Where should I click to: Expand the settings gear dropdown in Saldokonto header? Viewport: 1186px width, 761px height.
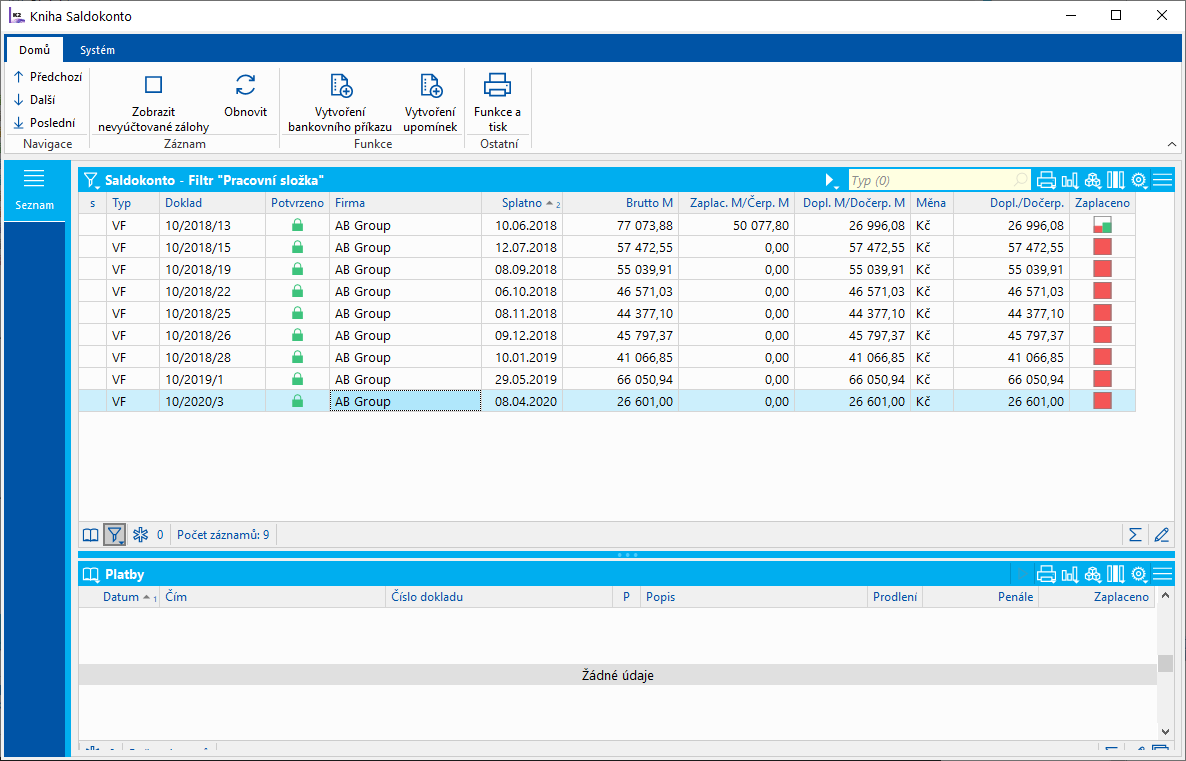click(1139, 181)
